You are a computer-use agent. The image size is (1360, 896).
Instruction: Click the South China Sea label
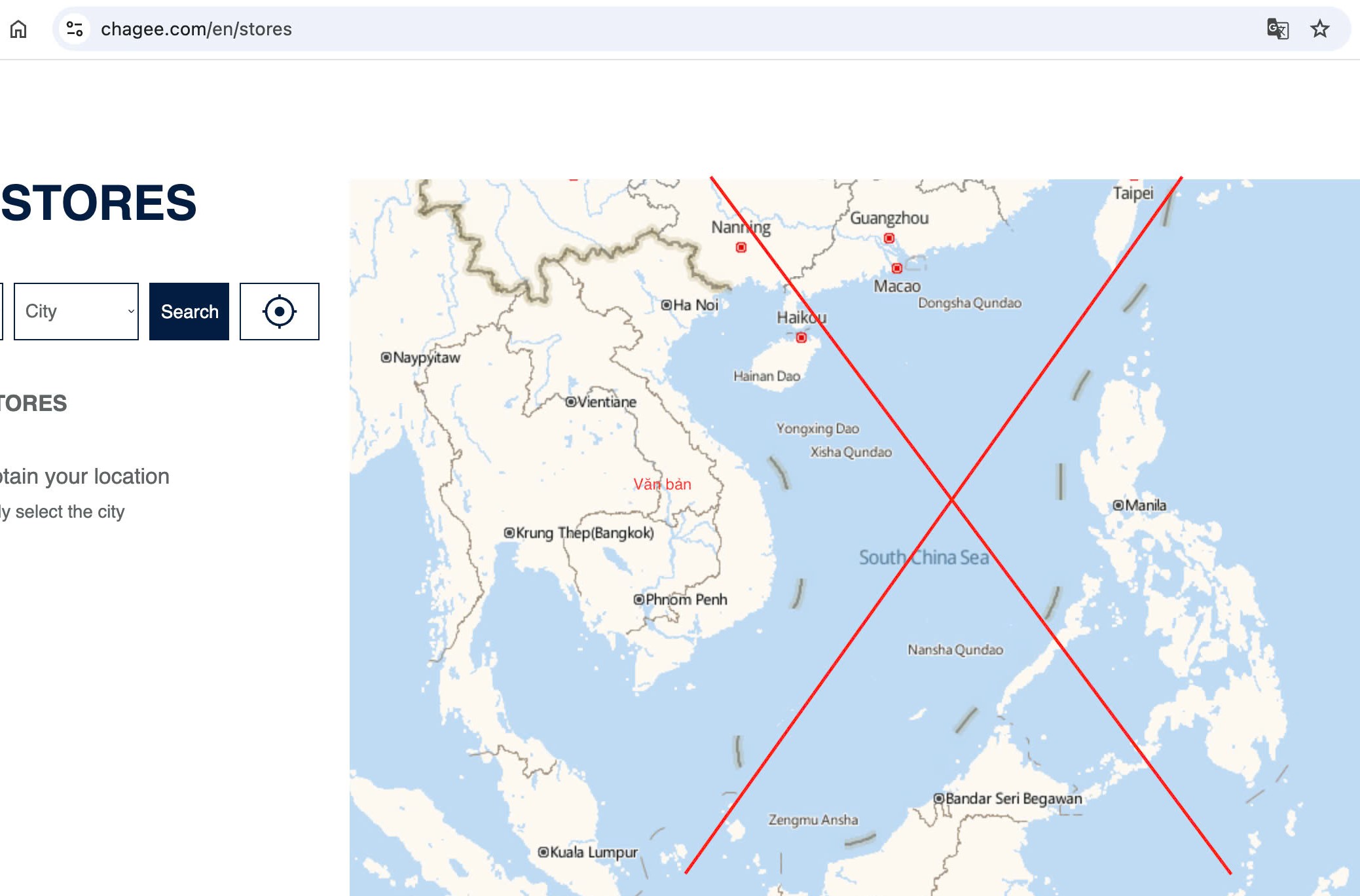[923, 558]
